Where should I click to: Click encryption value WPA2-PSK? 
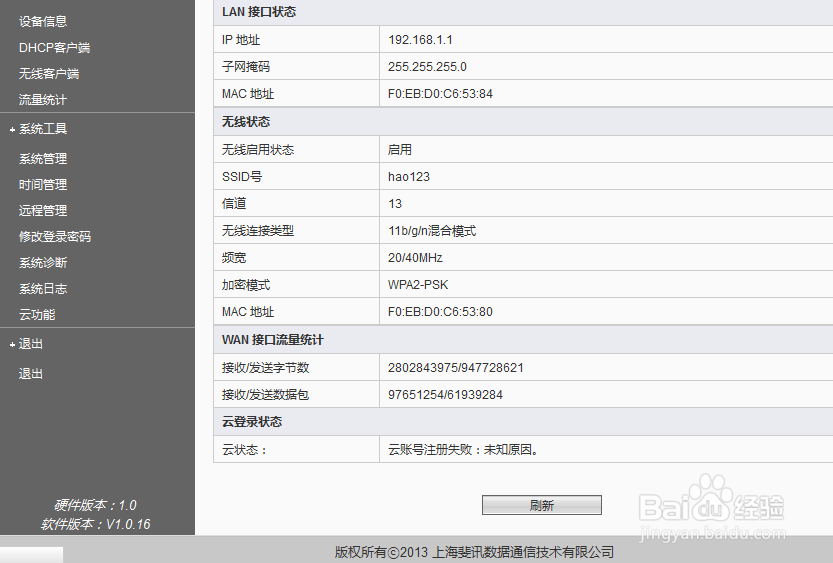pos(418,285)
